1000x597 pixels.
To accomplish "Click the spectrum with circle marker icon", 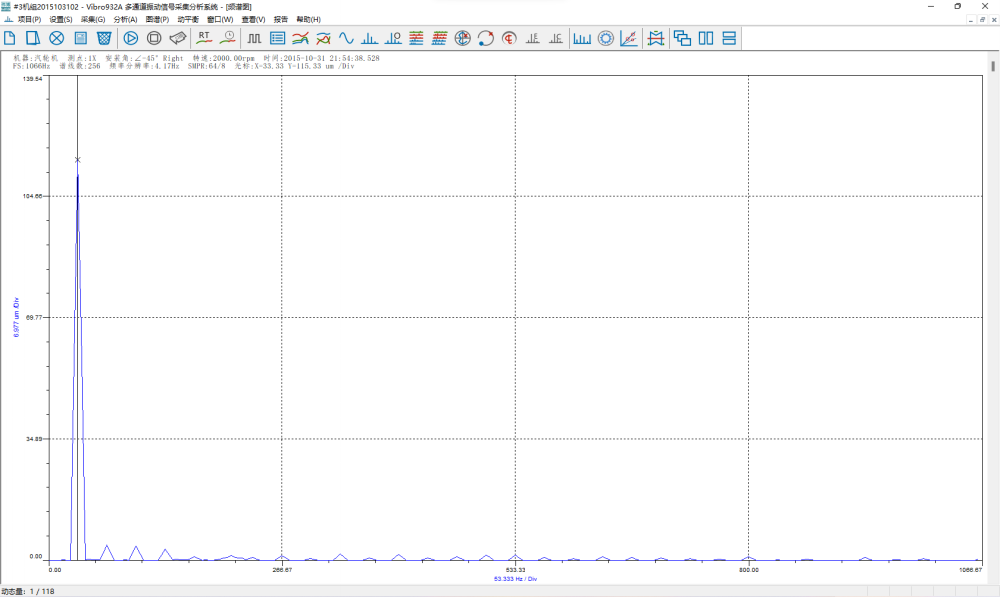I will point(393,38).
